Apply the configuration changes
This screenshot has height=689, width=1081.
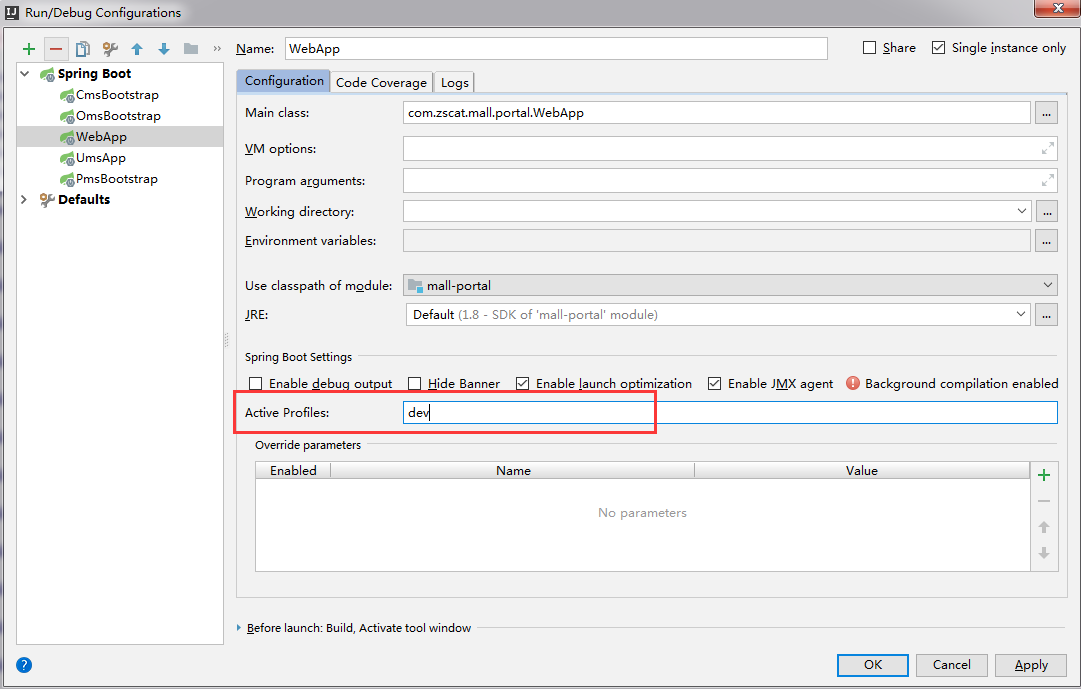[1030, 664]
